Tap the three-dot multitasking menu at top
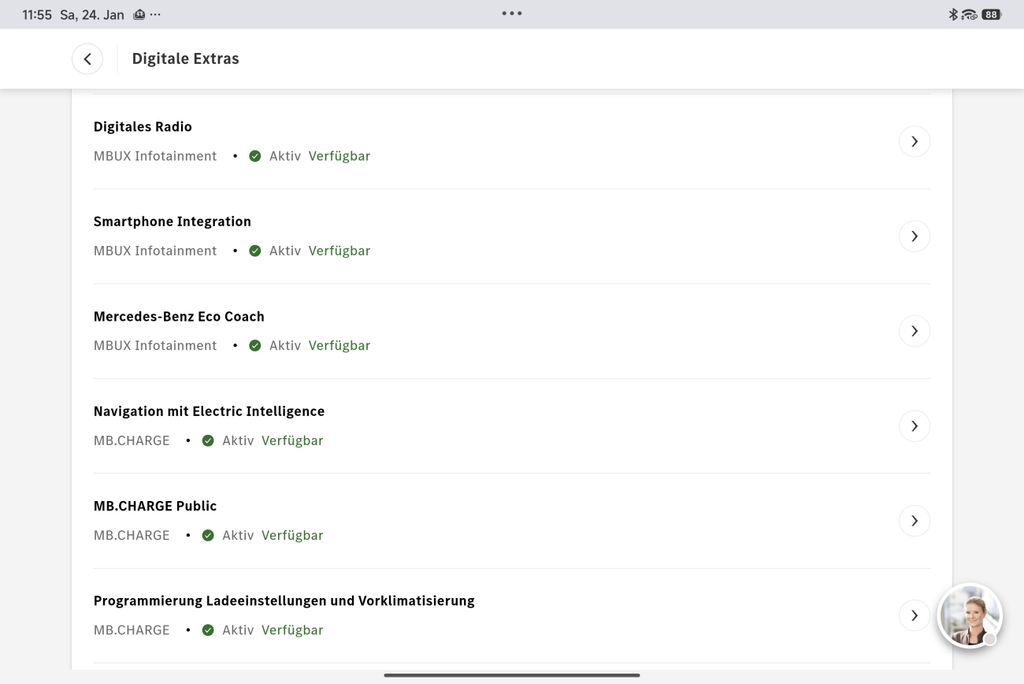The width and height of the screenshot is (1024, 684). point(512,14)
